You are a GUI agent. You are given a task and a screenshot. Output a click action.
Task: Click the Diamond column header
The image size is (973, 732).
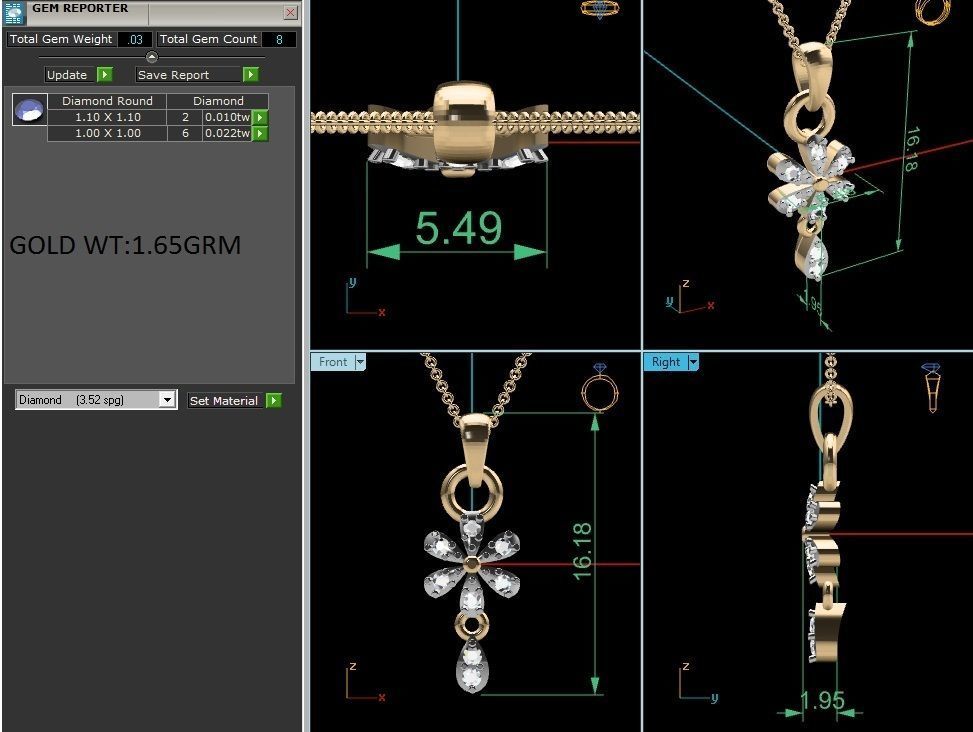[218, 101]
